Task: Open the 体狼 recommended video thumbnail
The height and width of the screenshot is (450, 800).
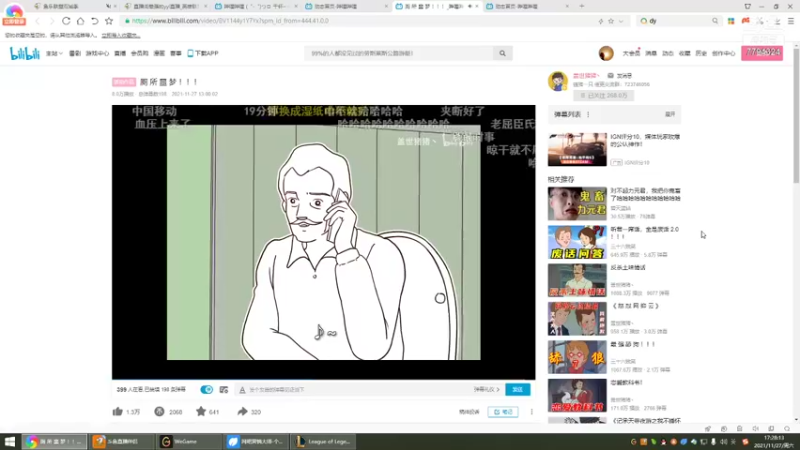Action: coord(577,357)
